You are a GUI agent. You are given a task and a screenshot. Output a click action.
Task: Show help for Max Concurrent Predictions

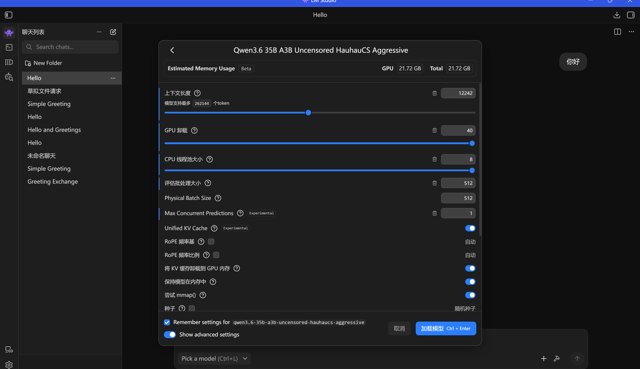point(240,213)
